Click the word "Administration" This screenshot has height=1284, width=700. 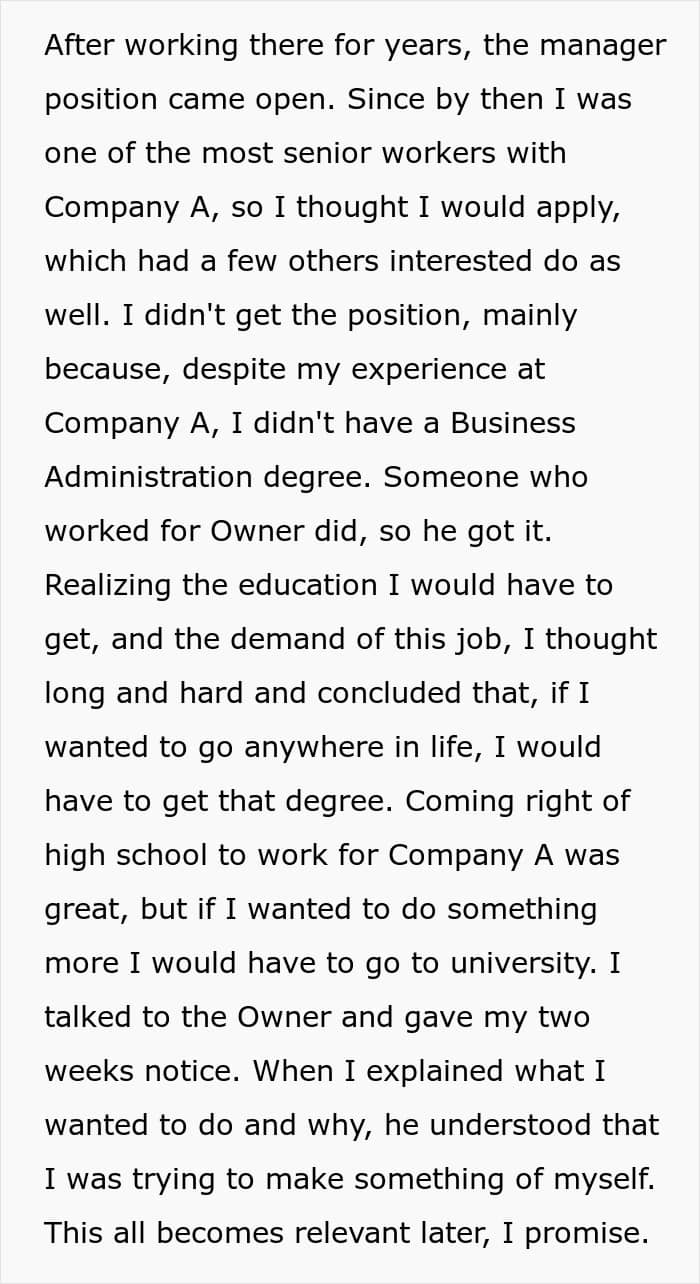150,477
